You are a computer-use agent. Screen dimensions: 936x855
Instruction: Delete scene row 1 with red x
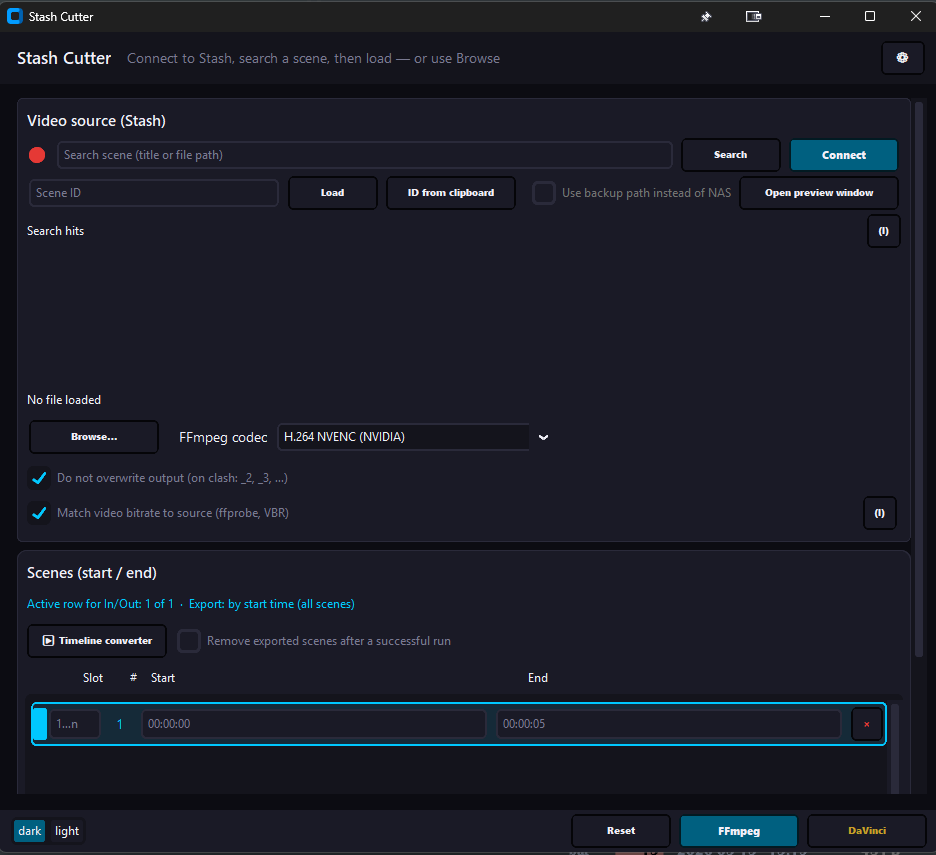[x=866, y=724]
